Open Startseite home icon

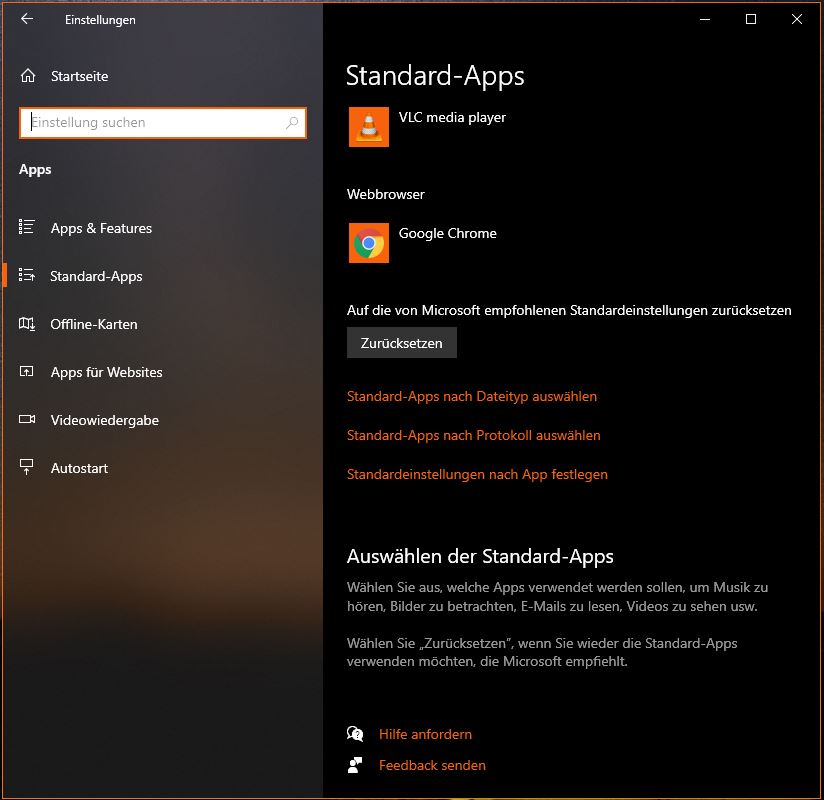pyautogui.click(x=28, y=76)
